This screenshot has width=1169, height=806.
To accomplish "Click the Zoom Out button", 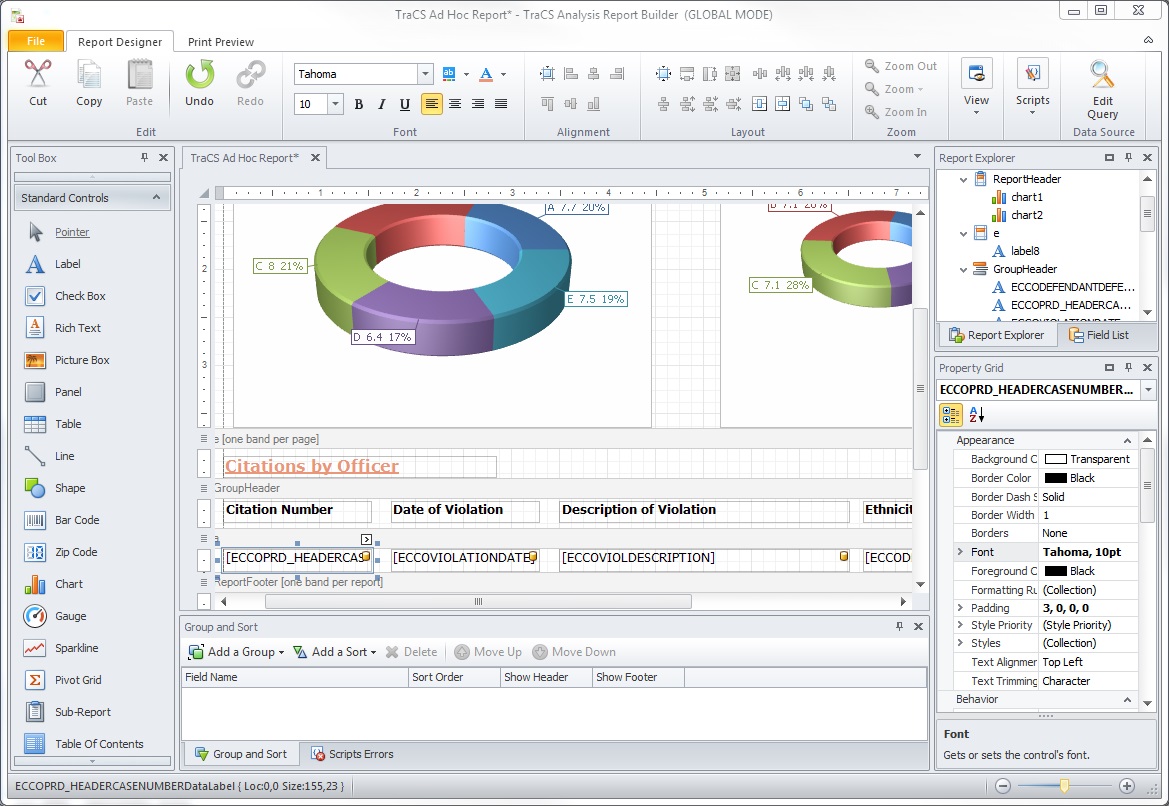I will [901, 66].
